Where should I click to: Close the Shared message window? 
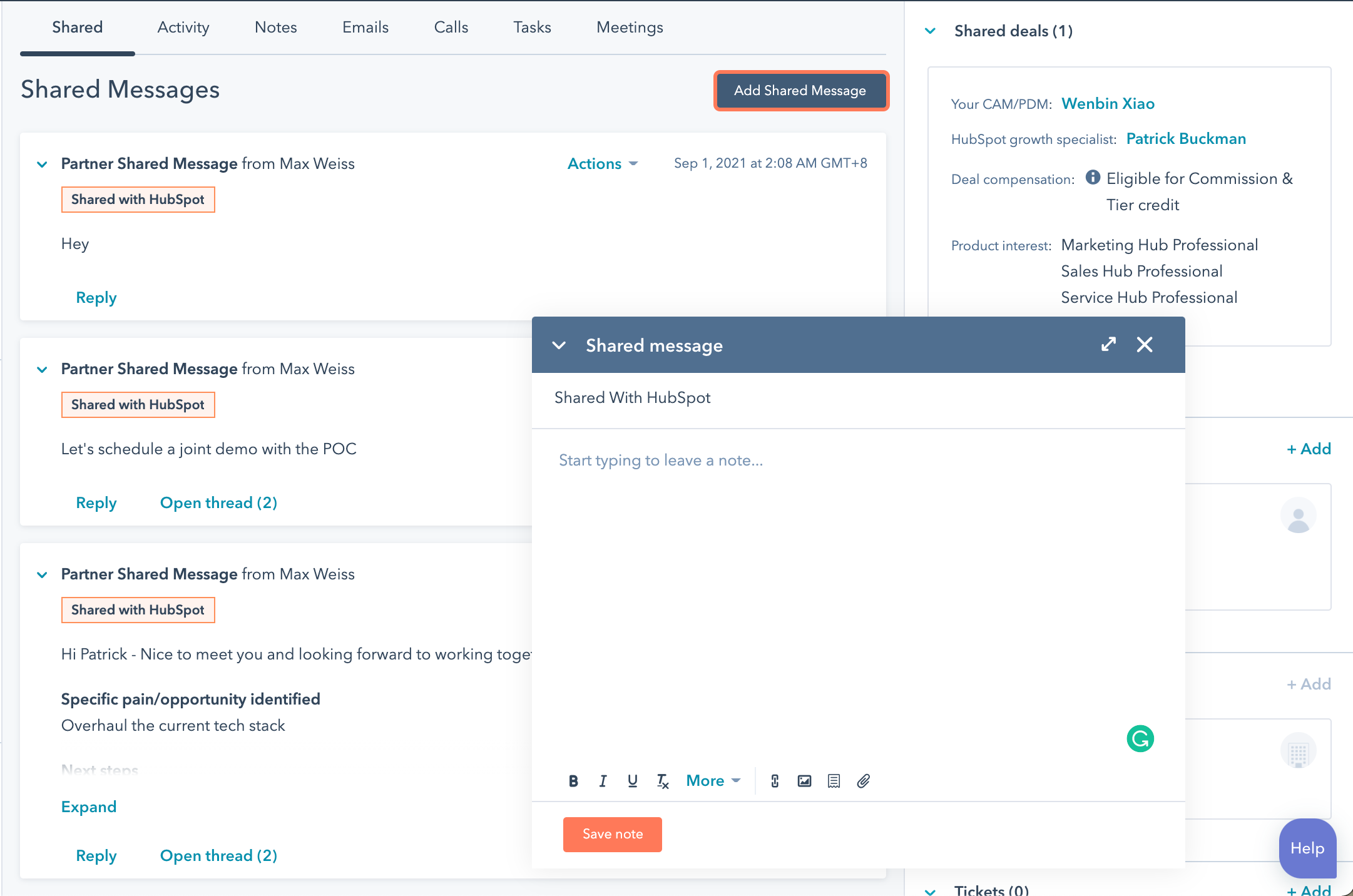[1145, 344]
